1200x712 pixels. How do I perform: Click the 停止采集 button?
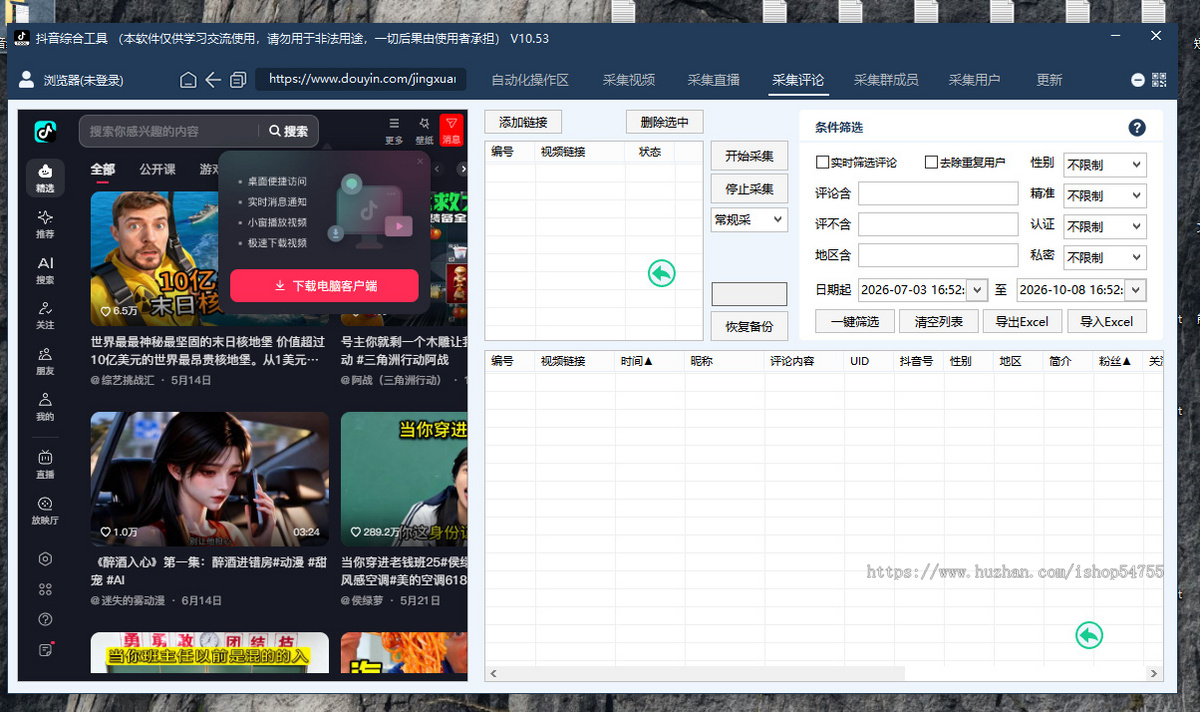[x=749, y=189]
